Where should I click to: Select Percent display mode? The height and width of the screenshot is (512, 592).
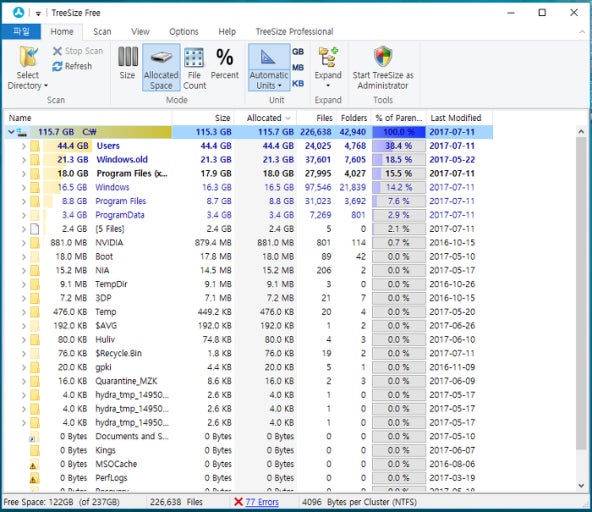[225, 63]
